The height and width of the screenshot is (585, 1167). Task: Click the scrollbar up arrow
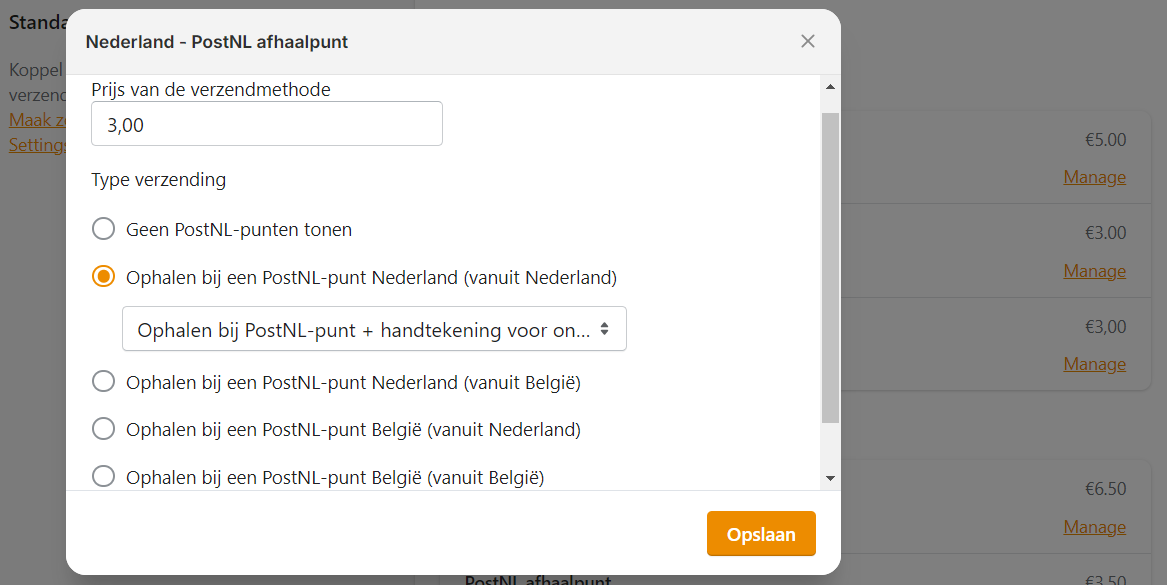pos(830,87)
